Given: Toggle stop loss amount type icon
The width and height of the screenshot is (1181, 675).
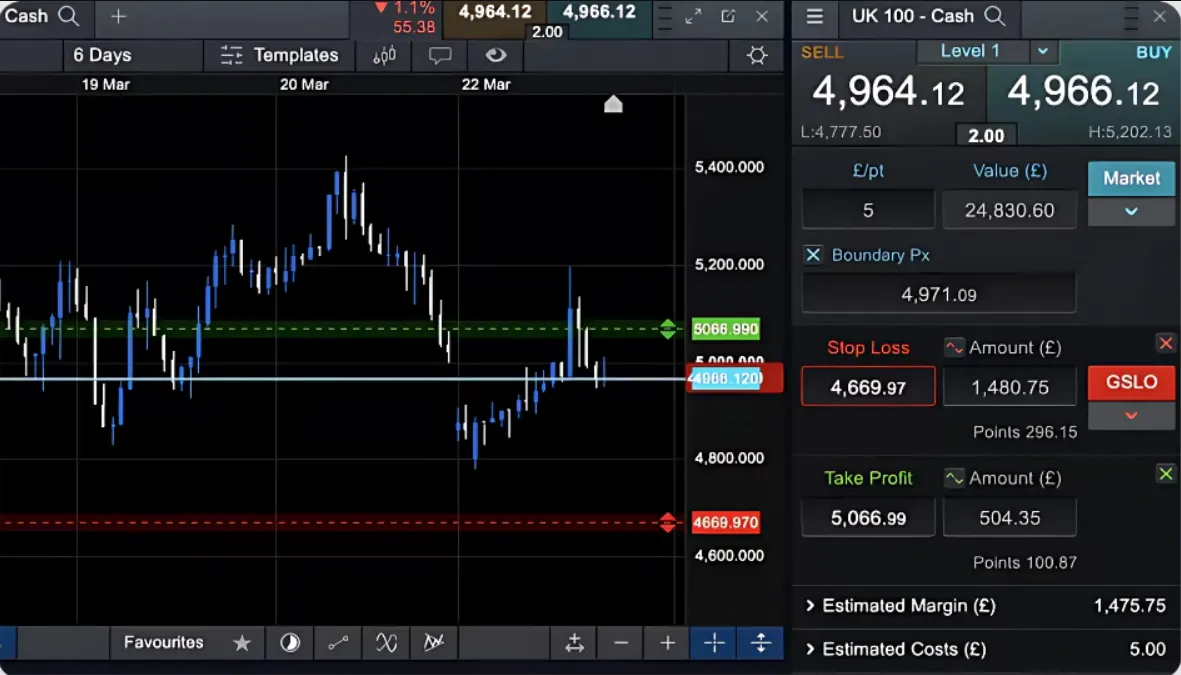Looking at the screenshot, I should [x=954, y=347].
